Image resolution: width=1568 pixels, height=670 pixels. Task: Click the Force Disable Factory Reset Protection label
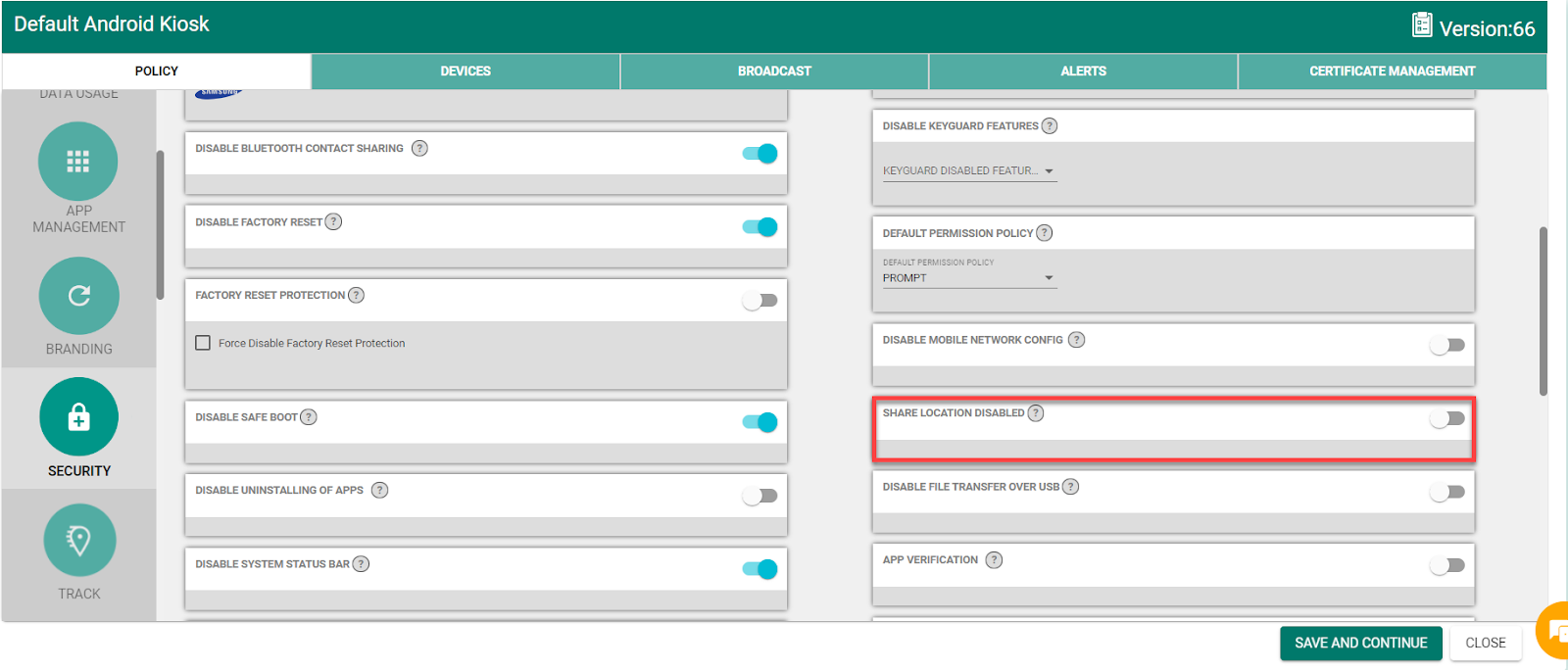point(312,344)
